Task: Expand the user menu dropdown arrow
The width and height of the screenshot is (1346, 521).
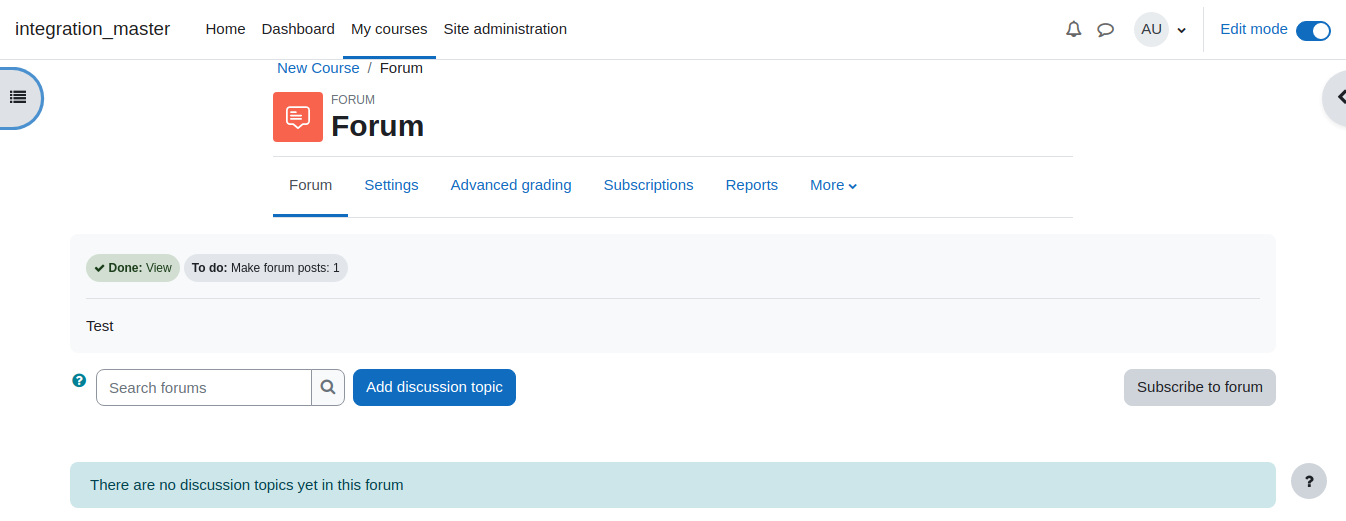Action: click(x=1182, y=30)
